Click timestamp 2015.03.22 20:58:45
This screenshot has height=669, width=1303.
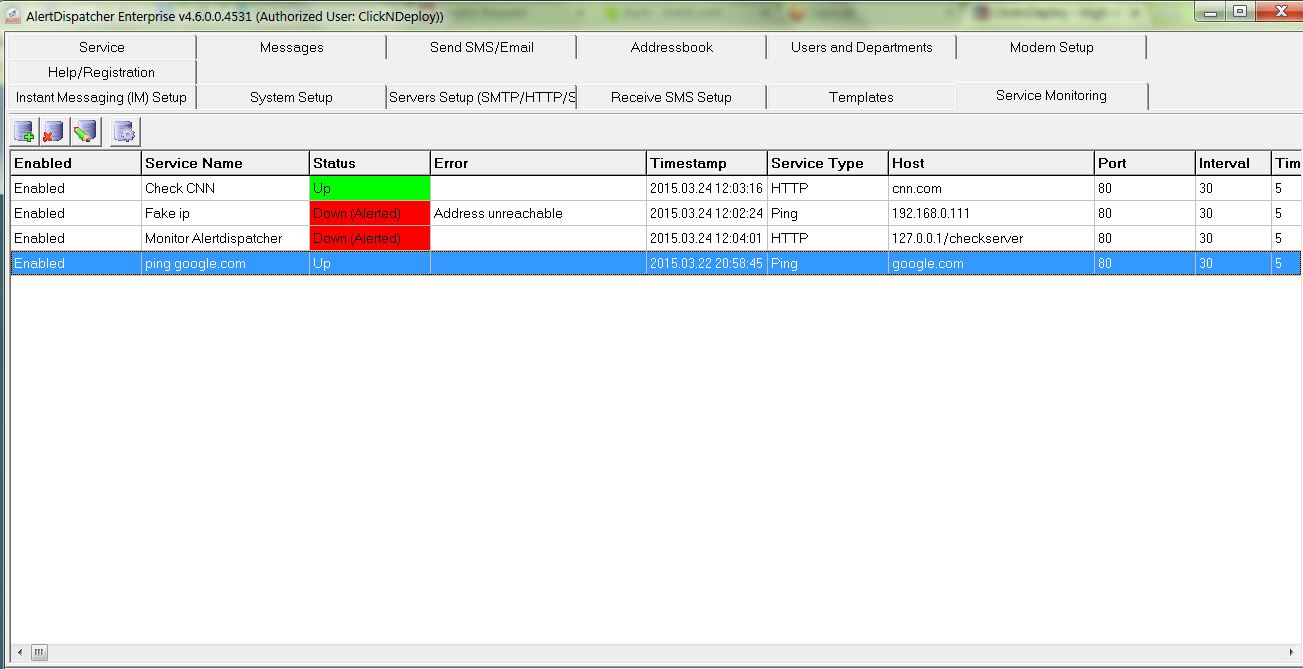[706, 263]
